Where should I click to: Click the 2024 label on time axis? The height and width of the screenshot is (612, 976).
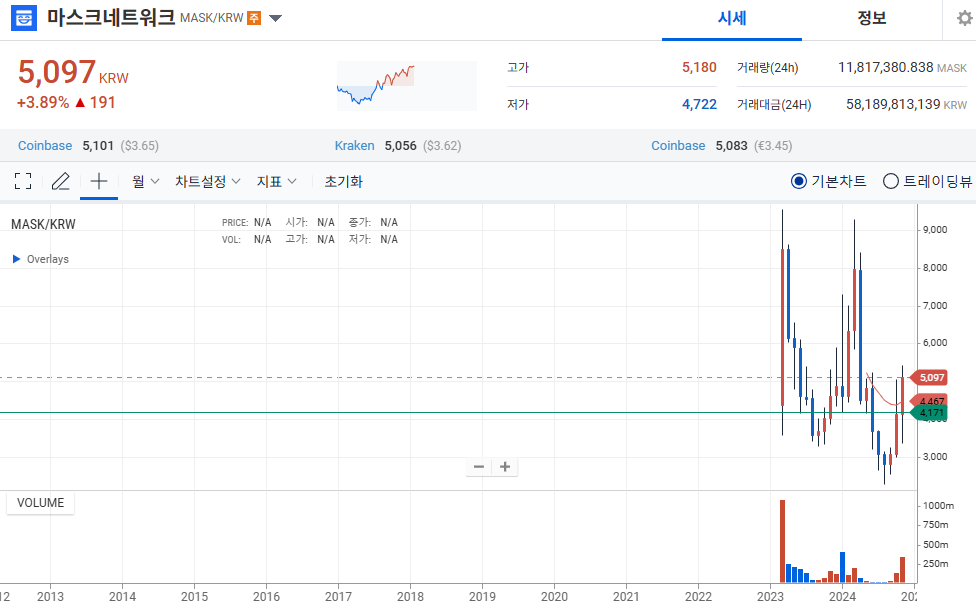tap(842, 596)
